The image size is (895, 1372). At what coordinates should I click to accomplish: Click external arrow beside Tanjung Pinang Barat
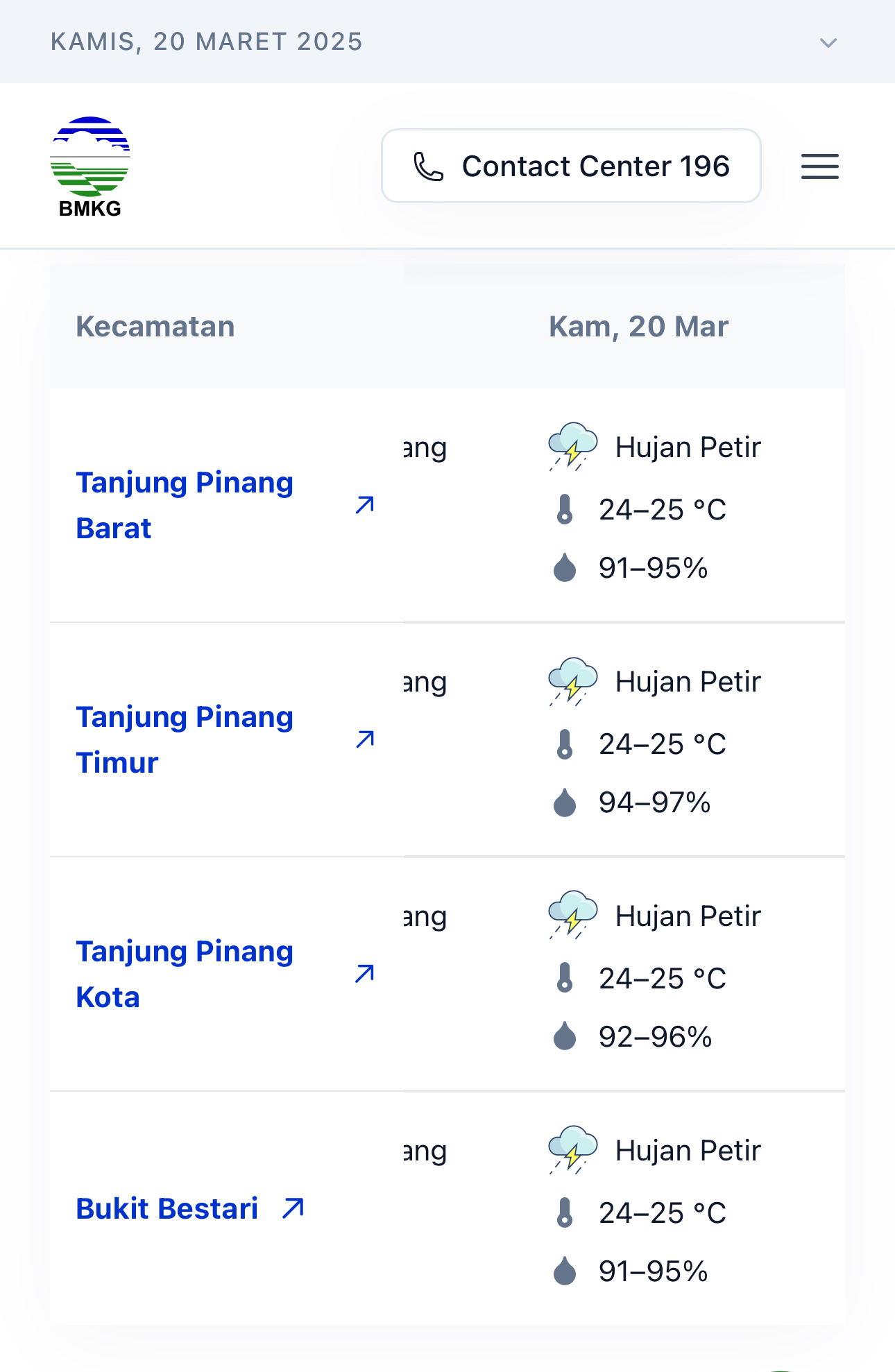click(365, 505)
